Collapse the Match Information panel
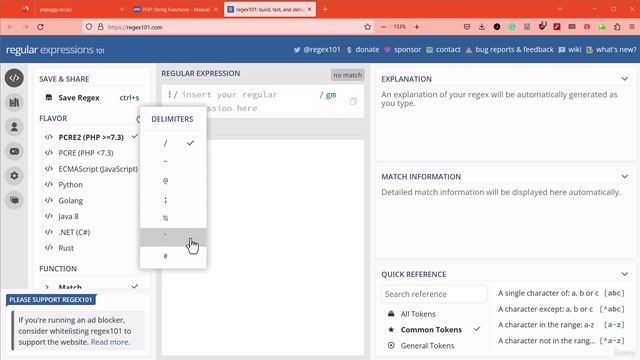 [624, 176]
